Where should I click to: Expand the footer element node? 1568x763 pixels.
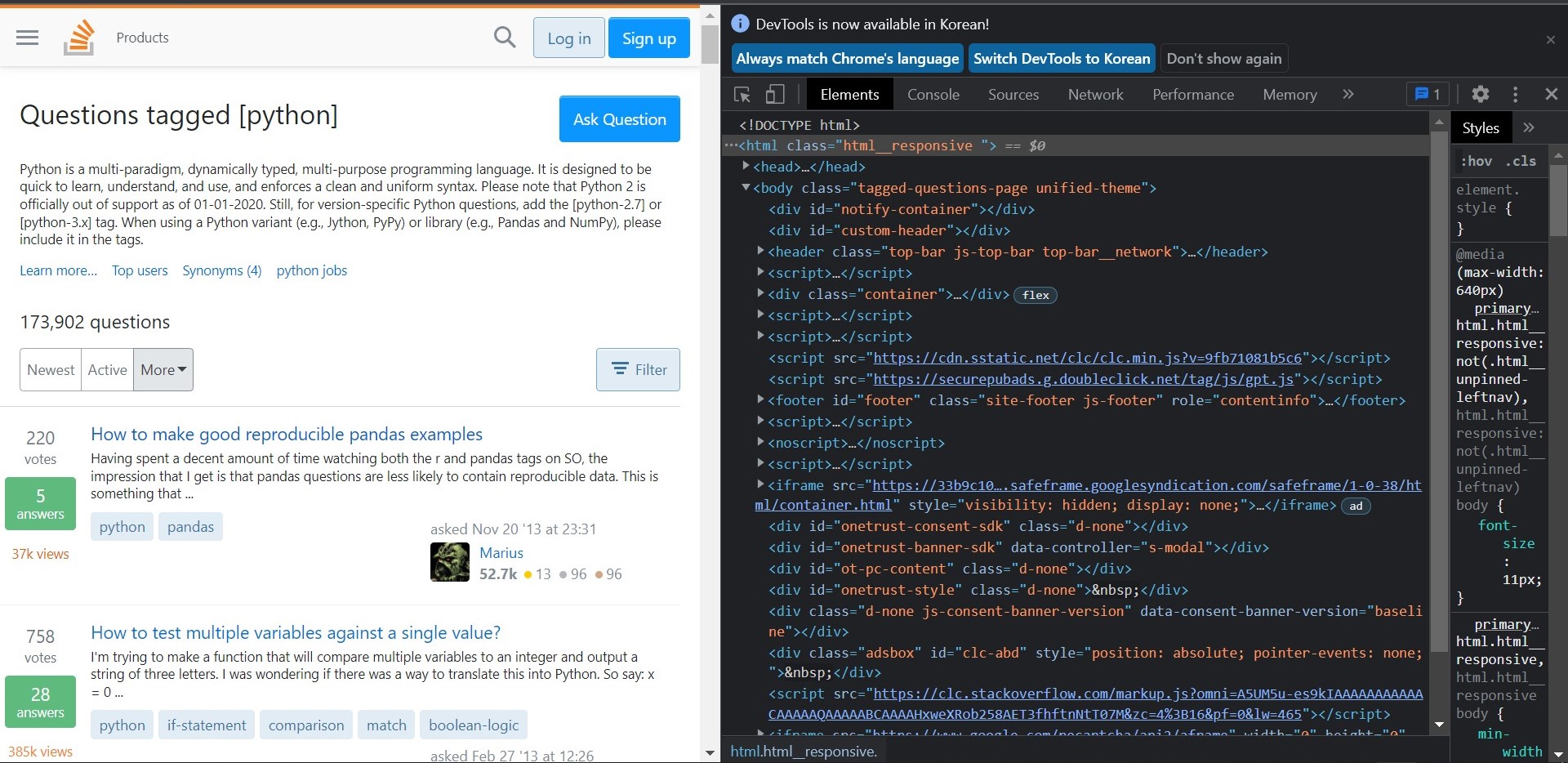[x=760, y=399]
